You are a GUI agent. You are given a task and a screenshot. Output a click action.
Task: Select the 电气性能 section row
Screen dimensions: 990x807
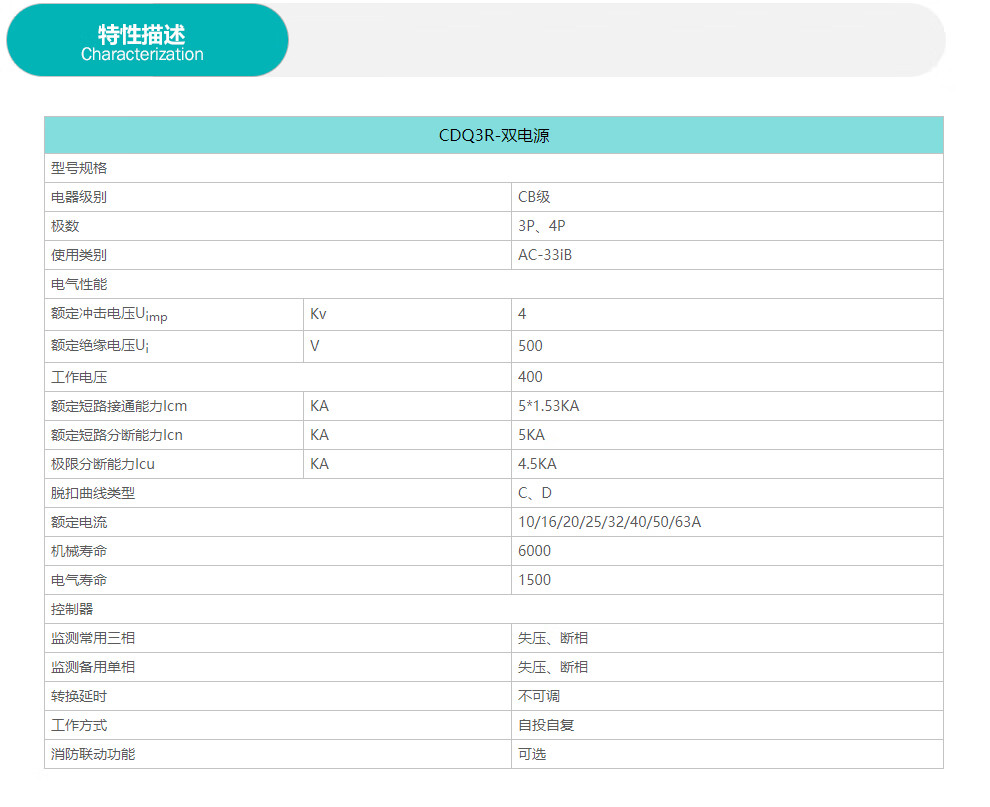tap(494, 284)
